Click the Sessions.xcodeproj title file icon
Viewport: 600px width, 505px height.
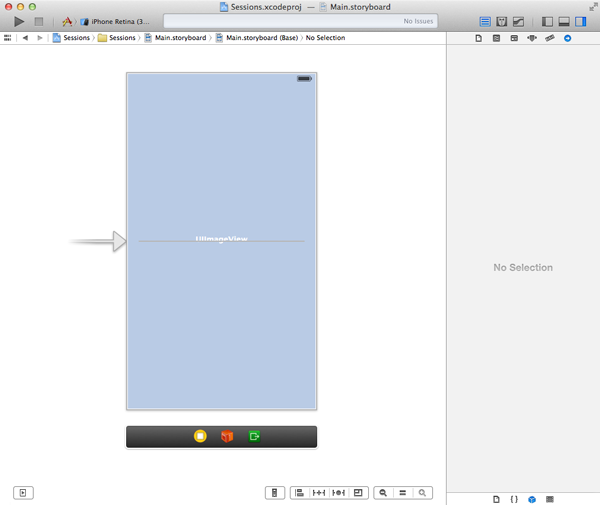click(224, 7)
